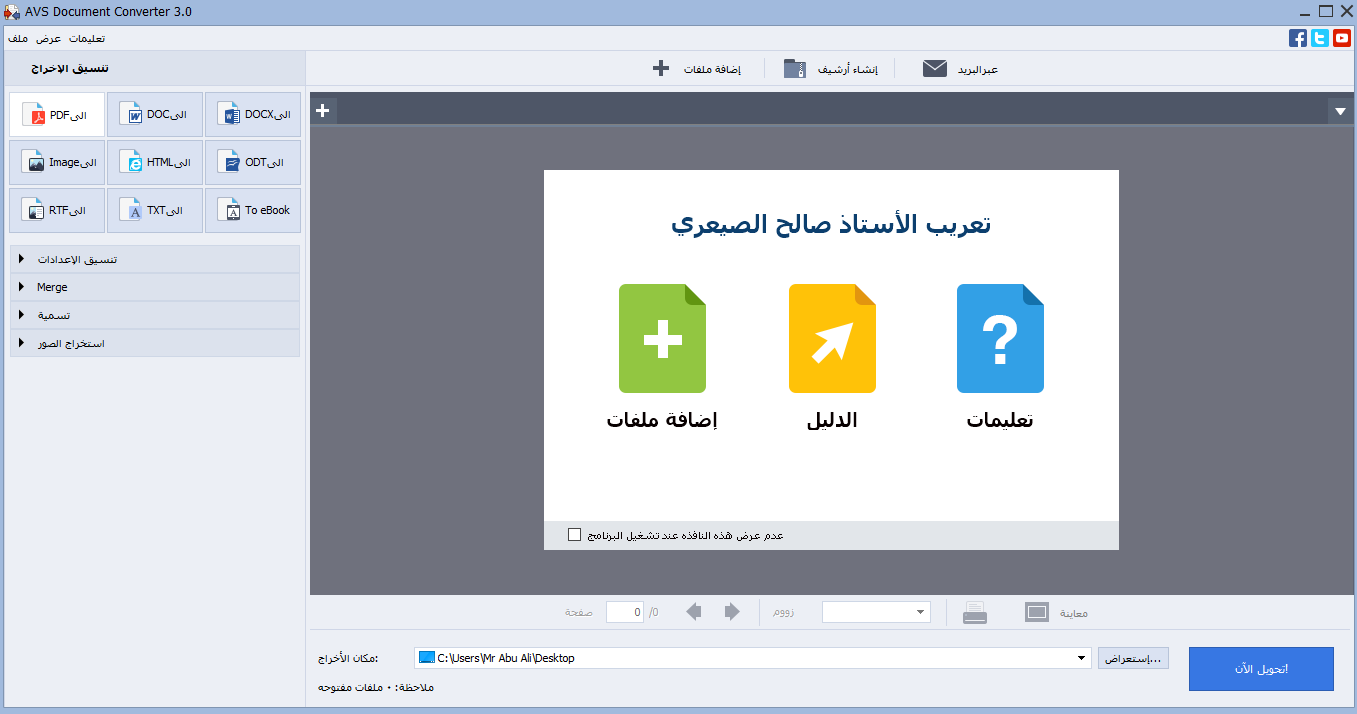The height and width of the screenshot is (714, 1357).
Task: Open the Facebook page icon
Action: tap(1298, 38)
